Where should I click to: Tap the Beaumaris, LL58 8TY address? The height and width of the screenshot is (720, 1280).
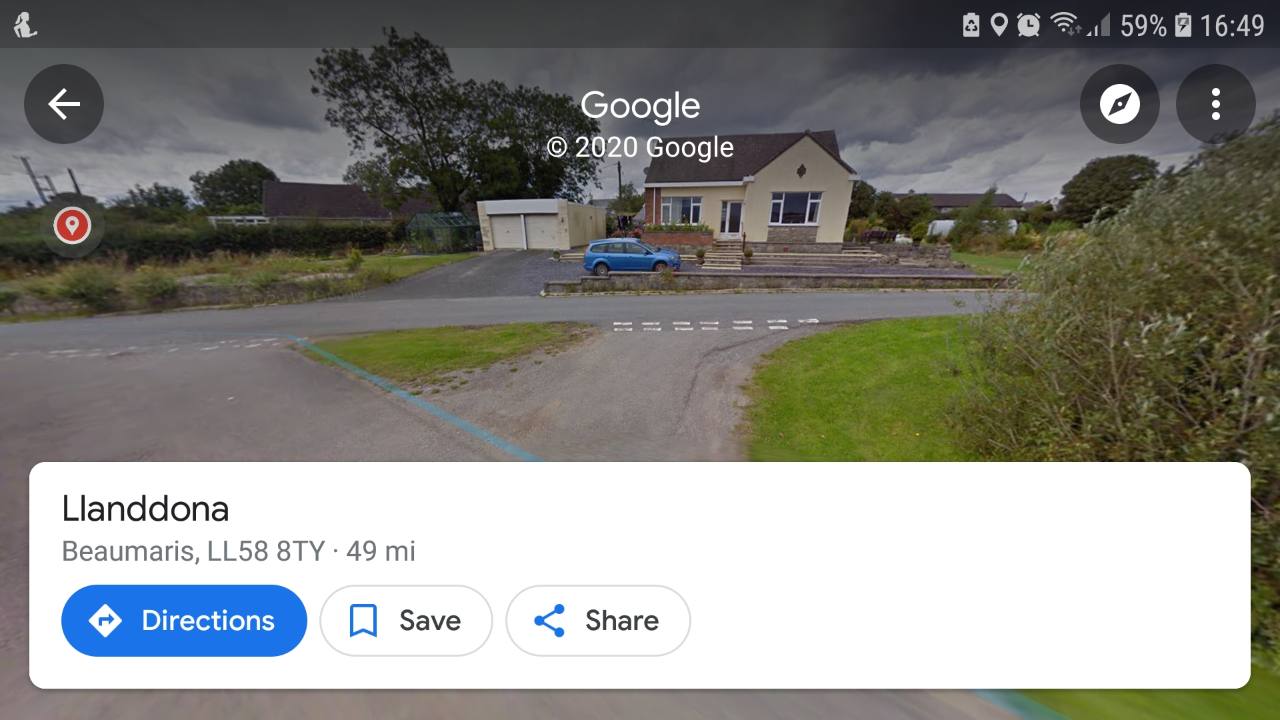click(x=193, y=551)
